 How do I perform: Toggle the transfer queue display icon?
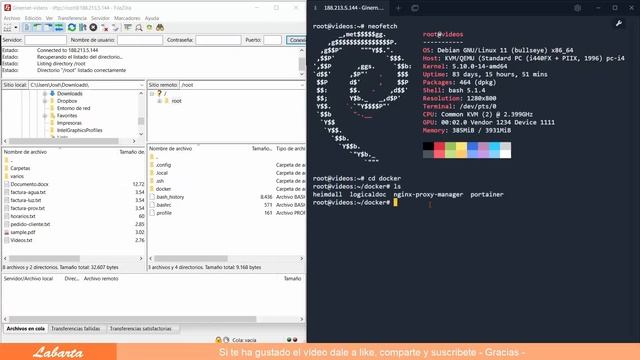59,27
